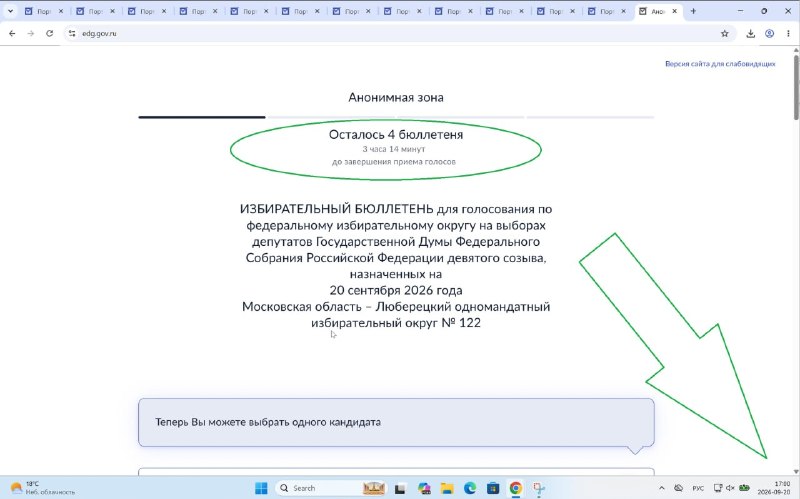Open the Chrome downloads icon
The height and width of the screenshot is (499, 800).
coord(751,34)
